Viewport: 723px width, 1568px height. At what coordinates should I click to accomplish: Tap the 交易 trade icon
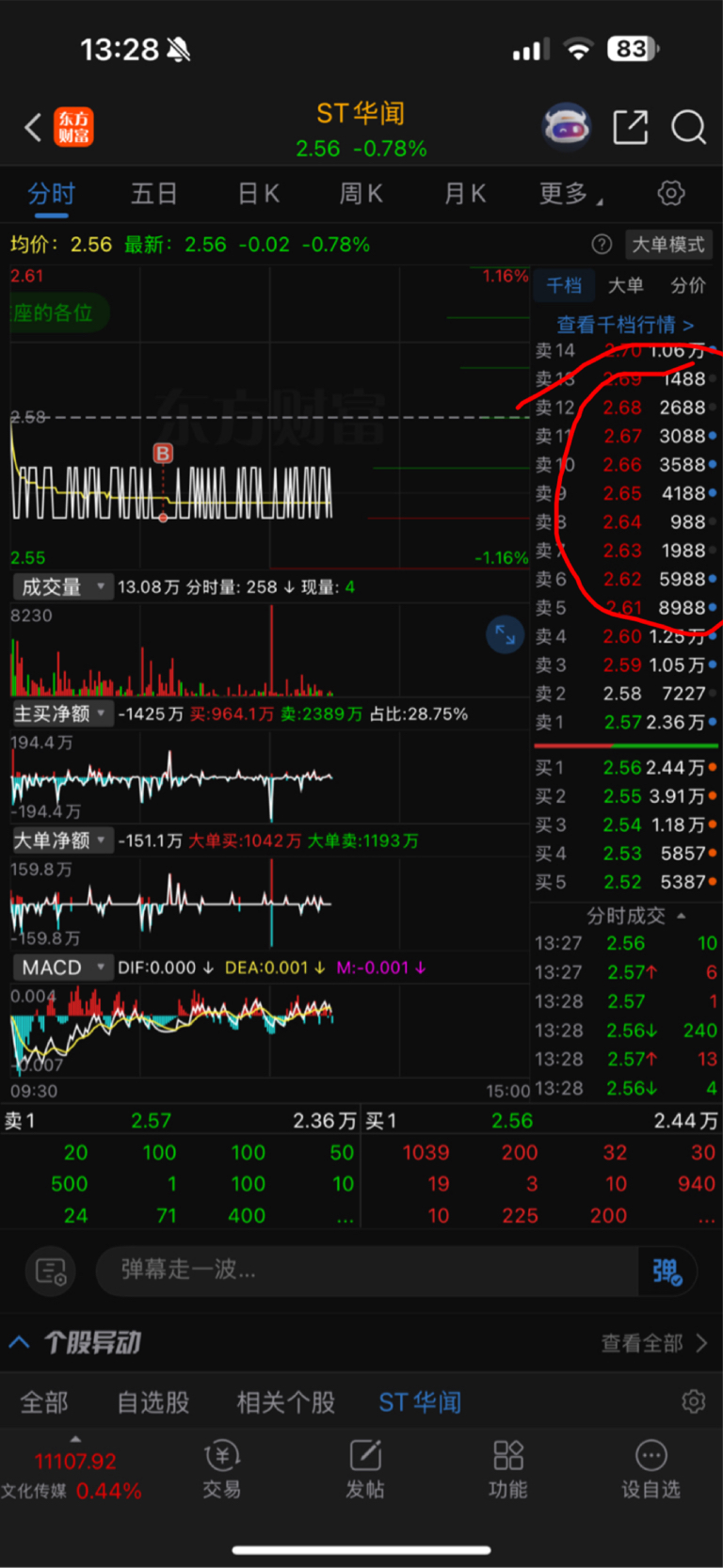pos(222,1469)
